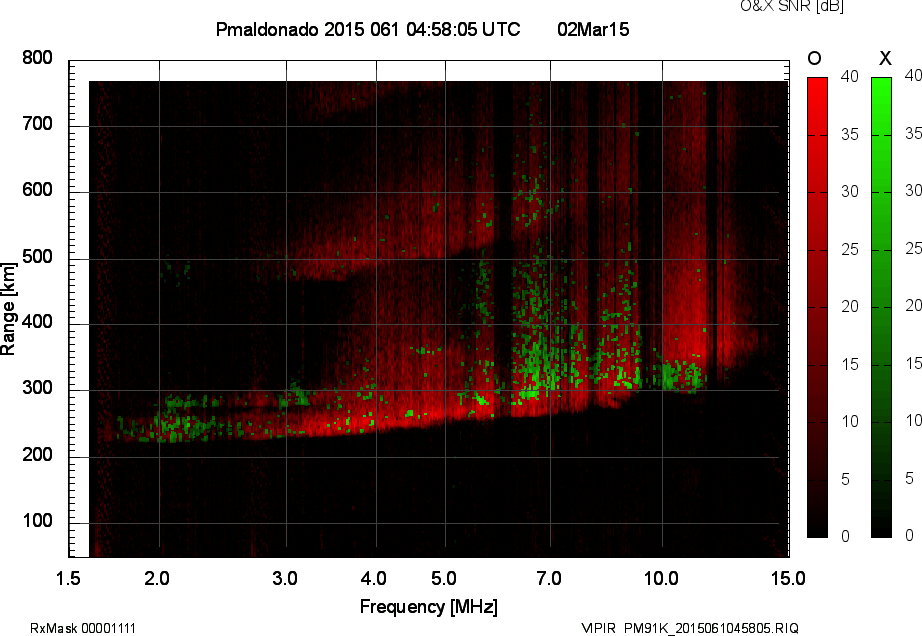
Task: Click the 40 label on the O color bar
Action: tap(850, 76)
